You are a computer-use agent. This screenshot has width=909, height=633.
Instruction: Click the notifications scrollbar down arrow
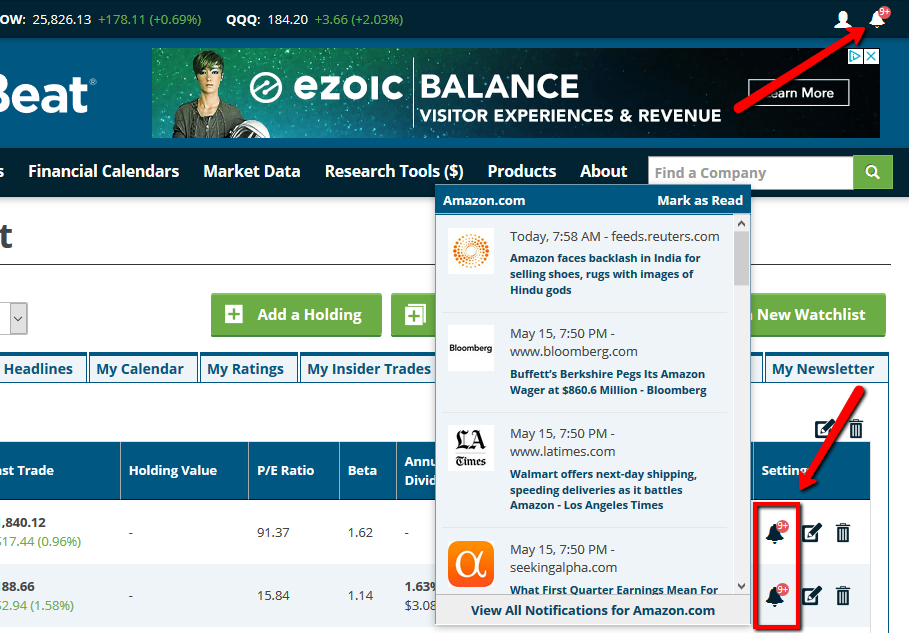[741, 586]
